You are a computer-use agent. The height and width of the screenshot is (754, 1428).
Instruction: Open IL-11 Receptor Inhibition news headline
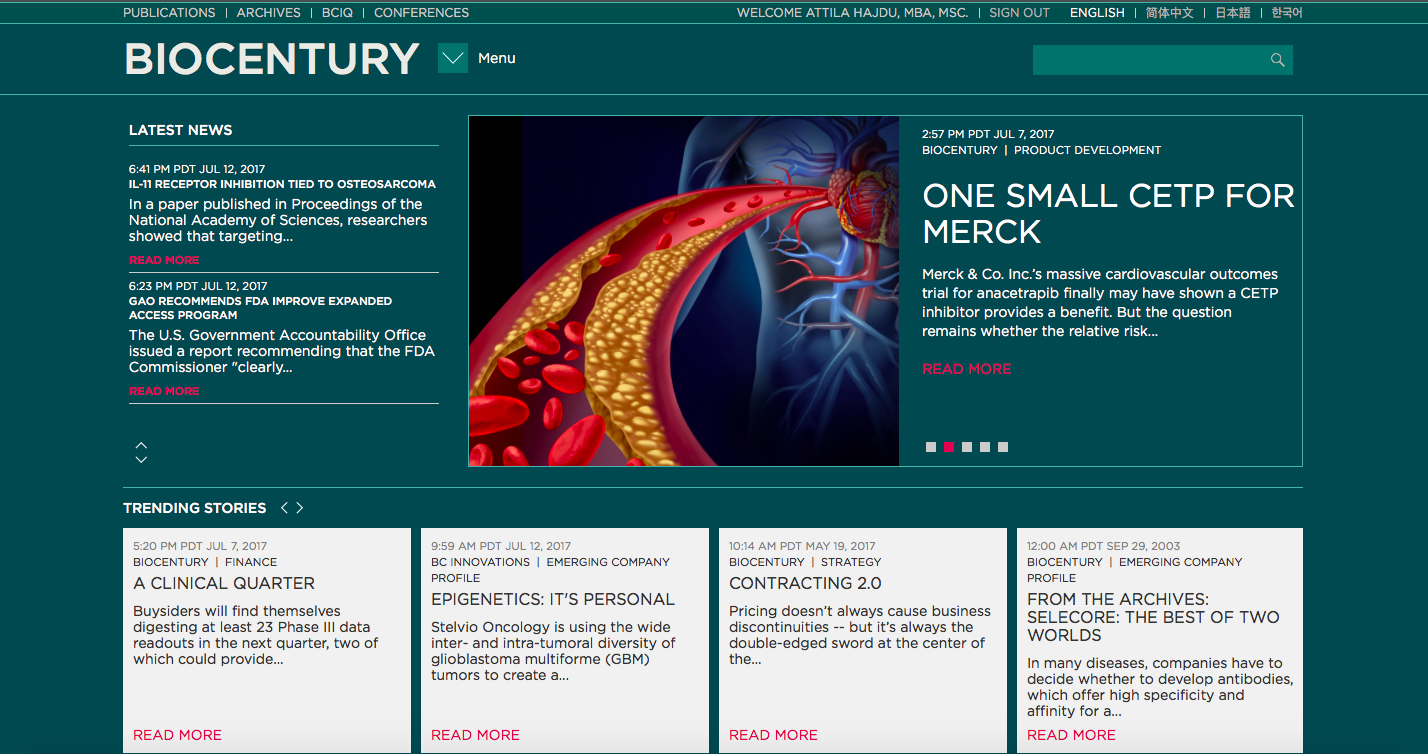pos(282,184)
